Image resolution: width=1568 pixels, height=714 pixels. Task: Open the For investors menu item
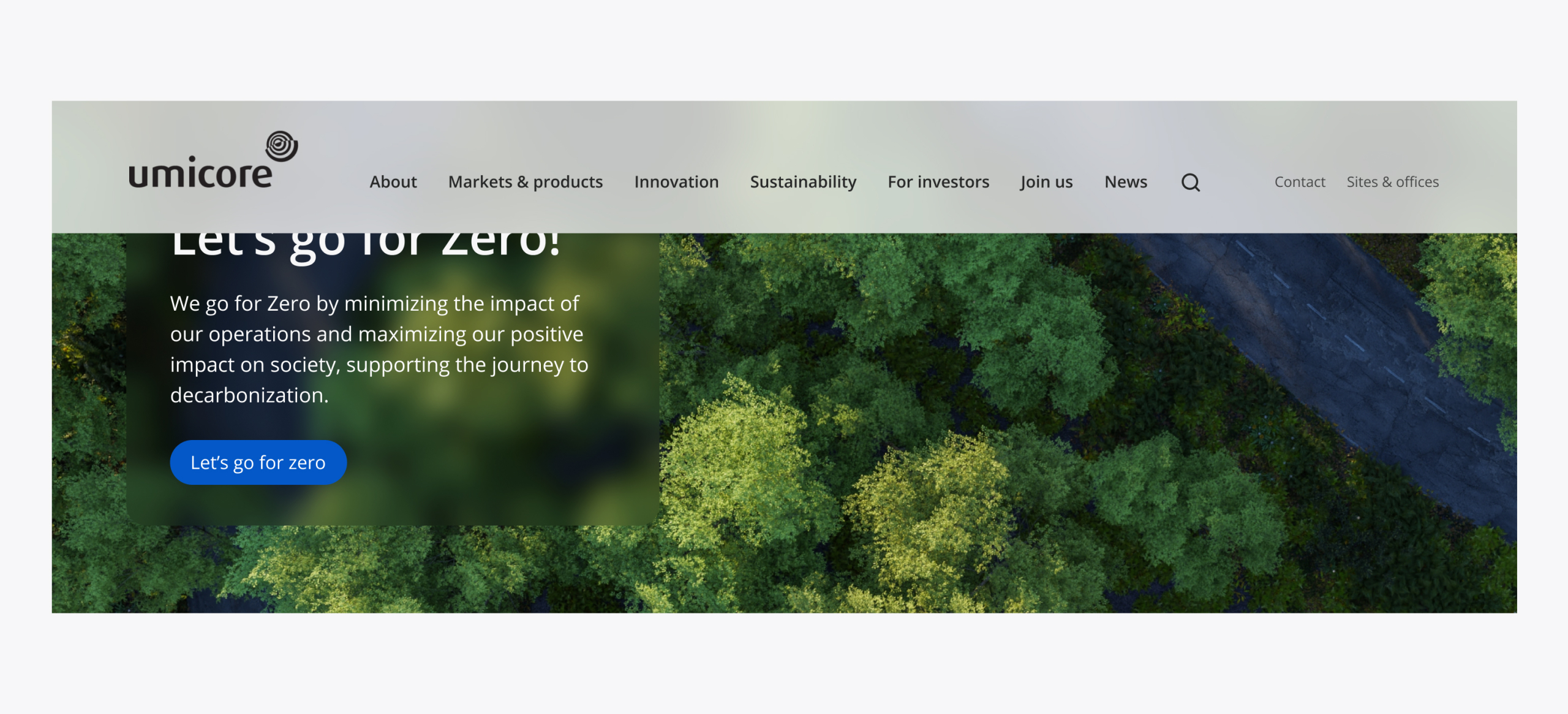[x=938, y=182]
